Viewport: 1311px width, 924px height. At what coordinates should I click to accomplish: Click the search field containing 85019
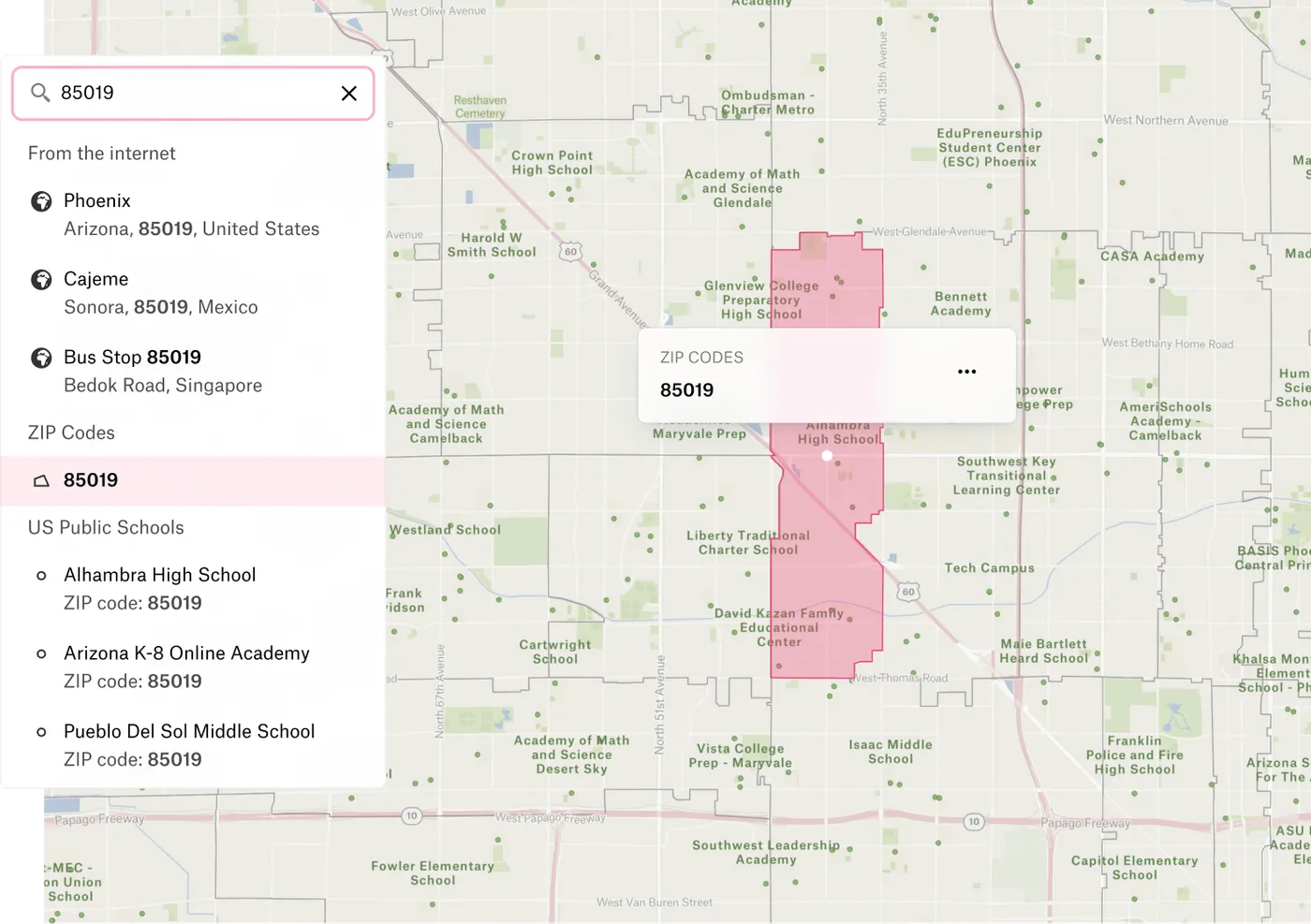[x=193, y=93]
